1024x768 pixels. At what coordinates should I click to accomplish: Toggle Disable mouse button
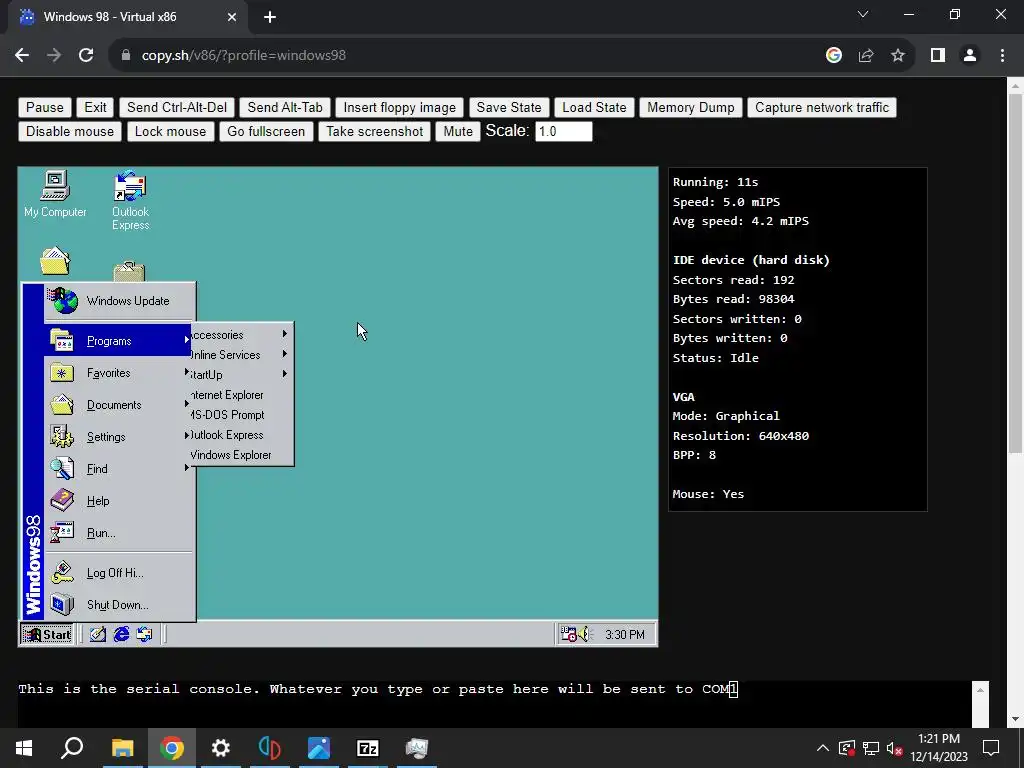point(70,131)
